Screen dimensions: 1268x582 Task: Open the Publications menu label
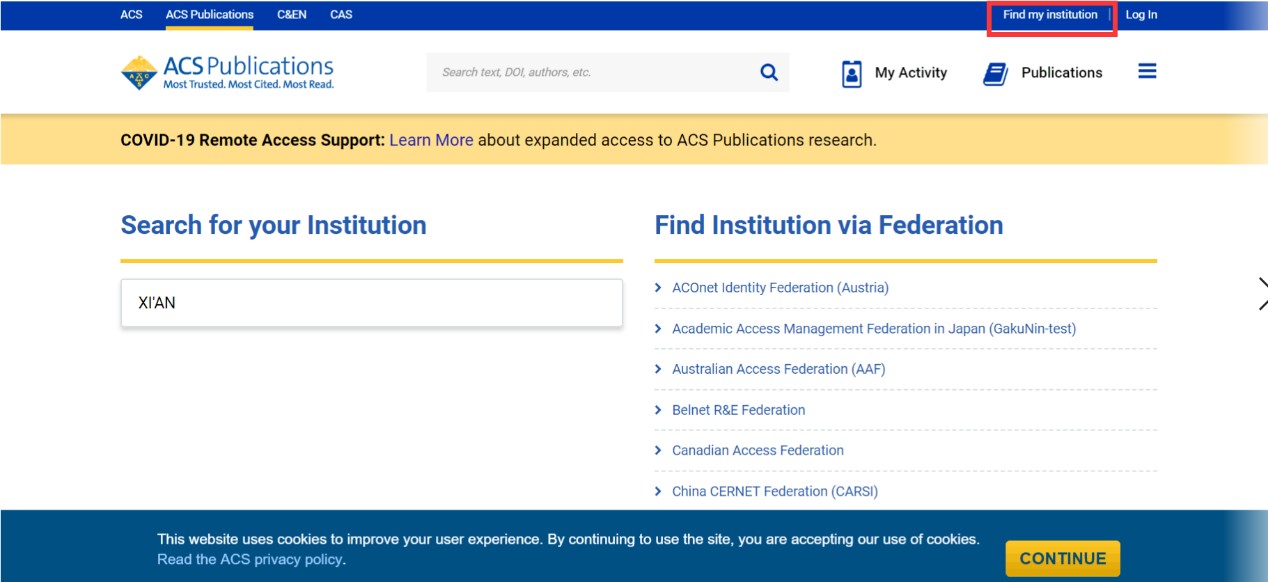[1062, 73]
